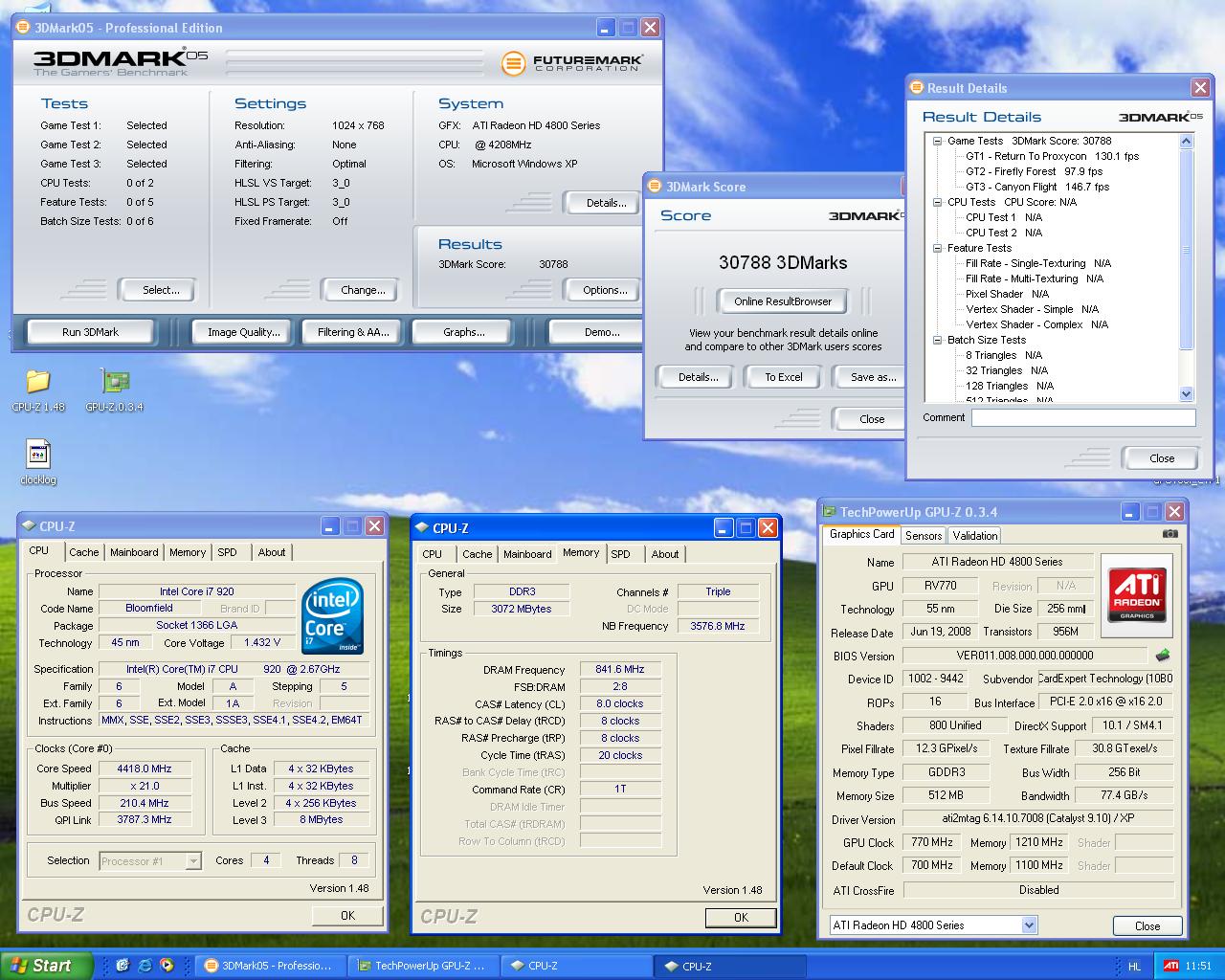
Task: Click the Image Quality... button
Action: click(x=244, y=332)
